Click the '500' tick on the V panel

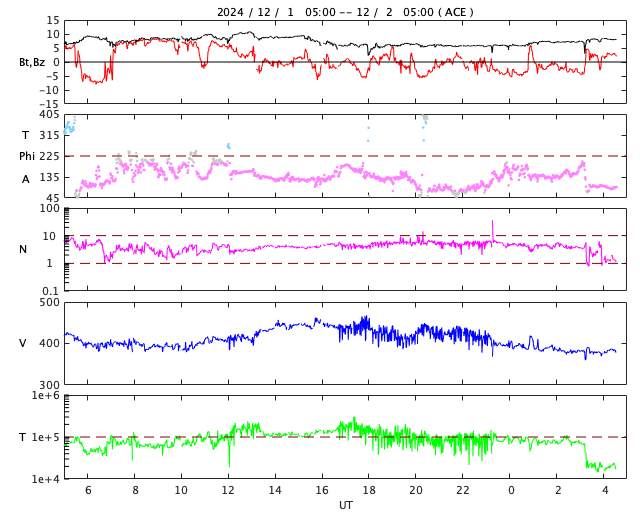(x=49, y=303)
